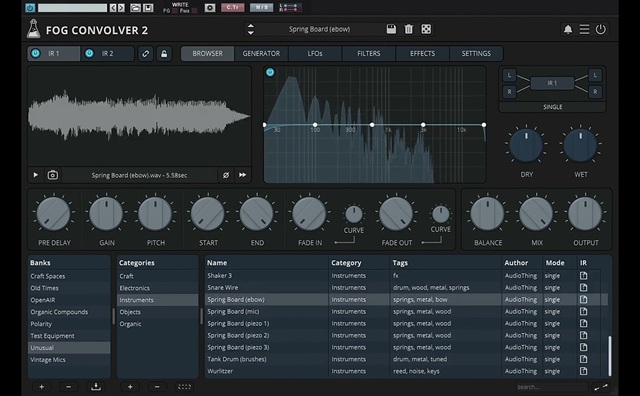Click the FADE IN curve small knob
The width and height of the screenshot is (640, 396).
pos(353,214)
